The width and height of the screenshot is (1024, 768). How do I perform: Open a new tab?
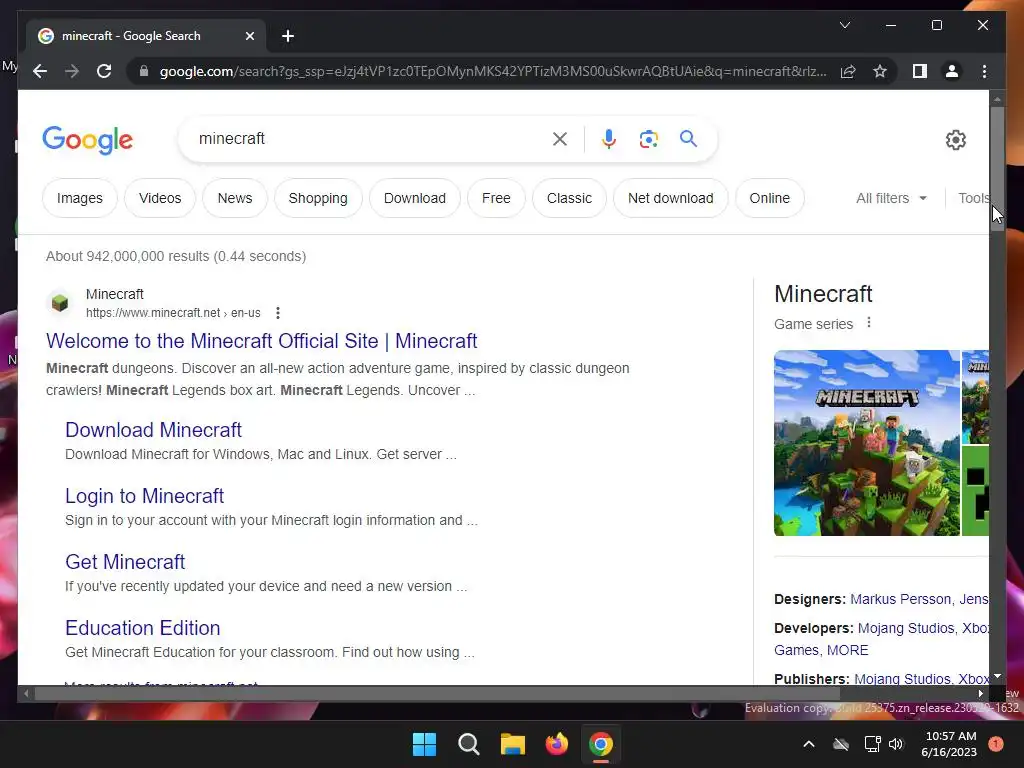(x=288, y=36)
